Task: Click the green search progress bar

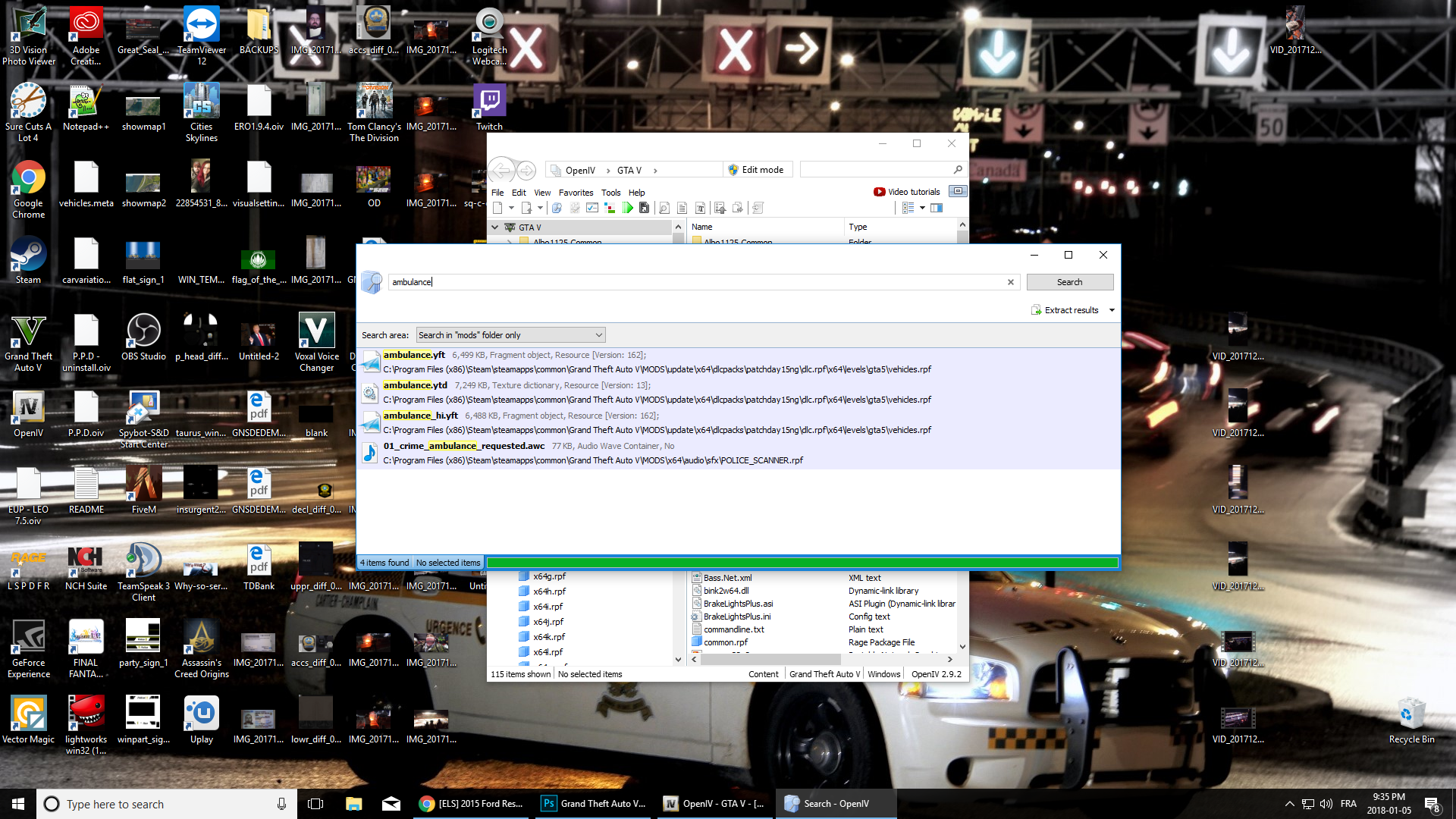Action: 802,563
